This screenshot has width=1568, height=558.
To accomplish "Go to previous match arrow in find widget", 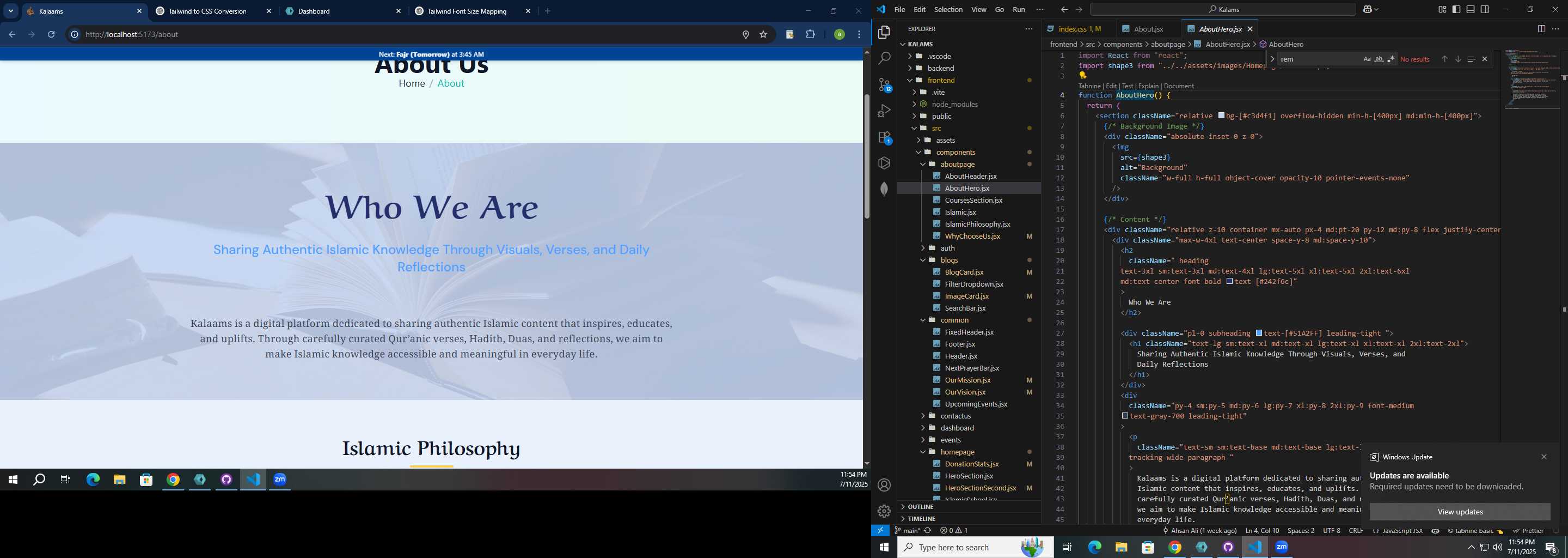I will coord(1444,59).
